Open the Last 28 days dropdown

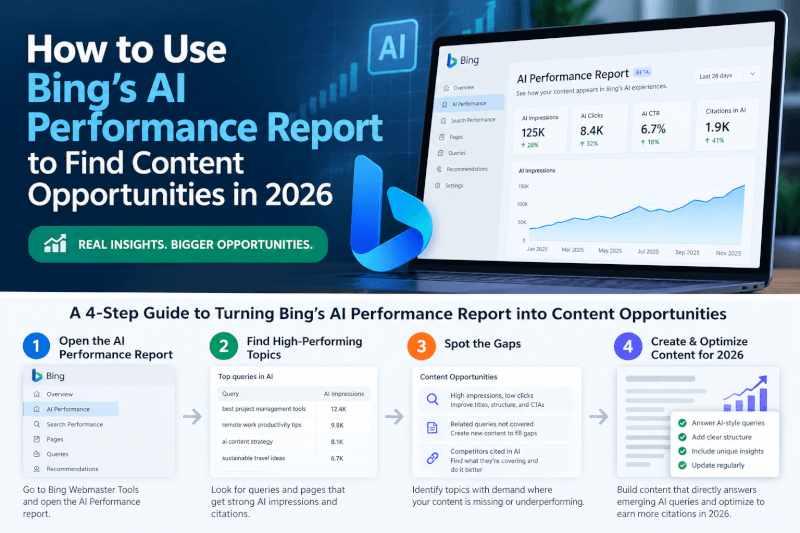[727, 75]
